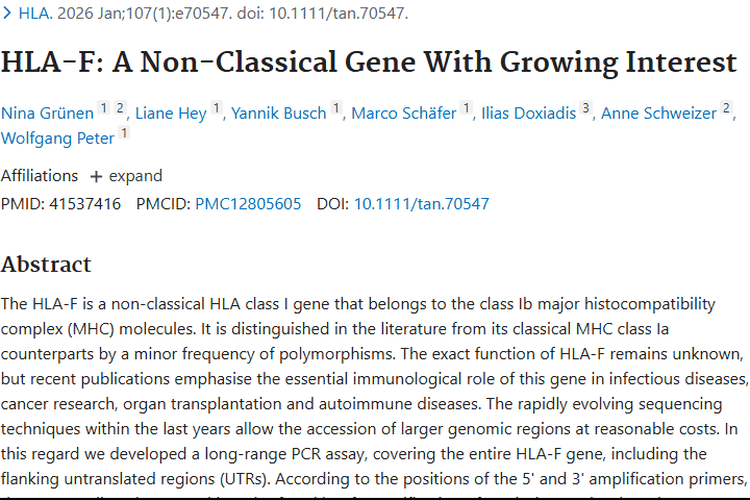Viewport: 750px width, 500px height.
Task: Click affiliation superscript 1 after Wolfgang Peter
Action: 124,132
